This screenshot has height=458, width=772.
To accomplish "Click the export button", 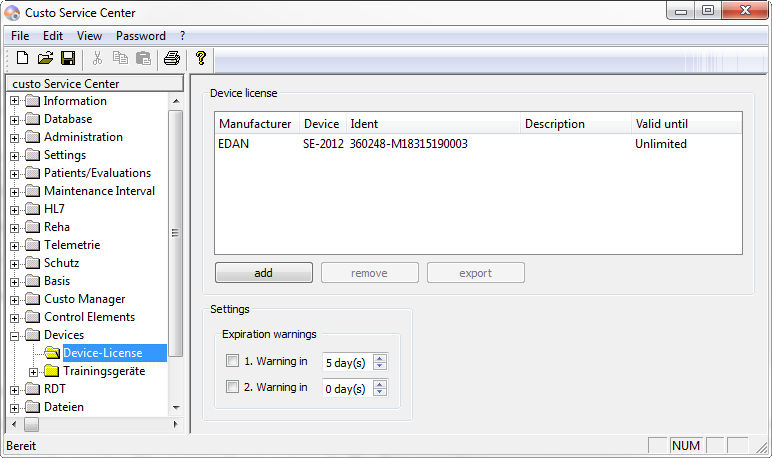I will click(x=476, y=273).
